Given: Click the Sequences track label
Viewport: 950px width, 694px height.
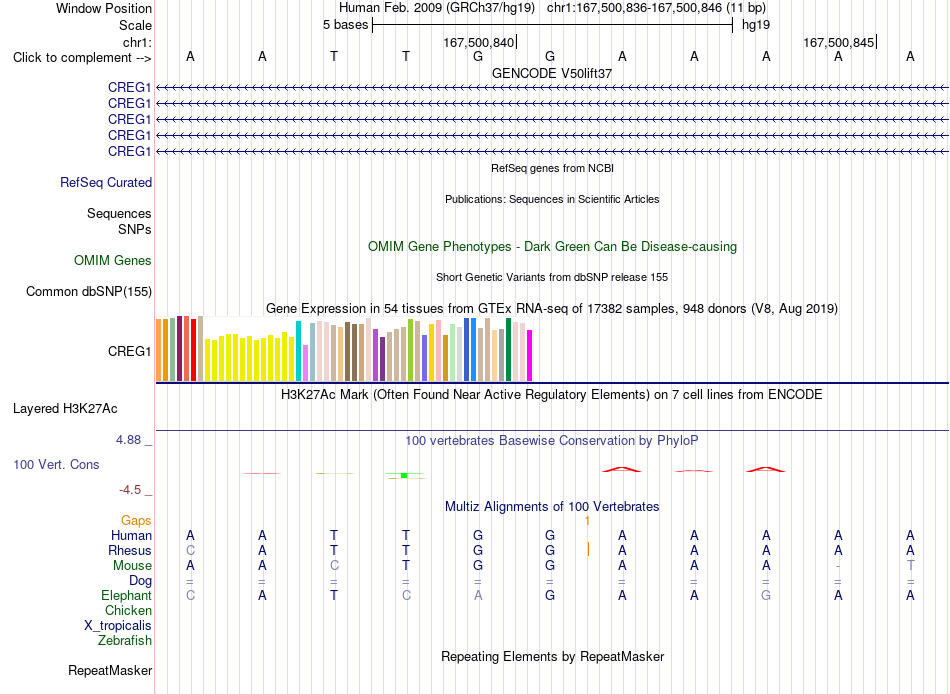Looking at the screenshot, I should 119,213.
